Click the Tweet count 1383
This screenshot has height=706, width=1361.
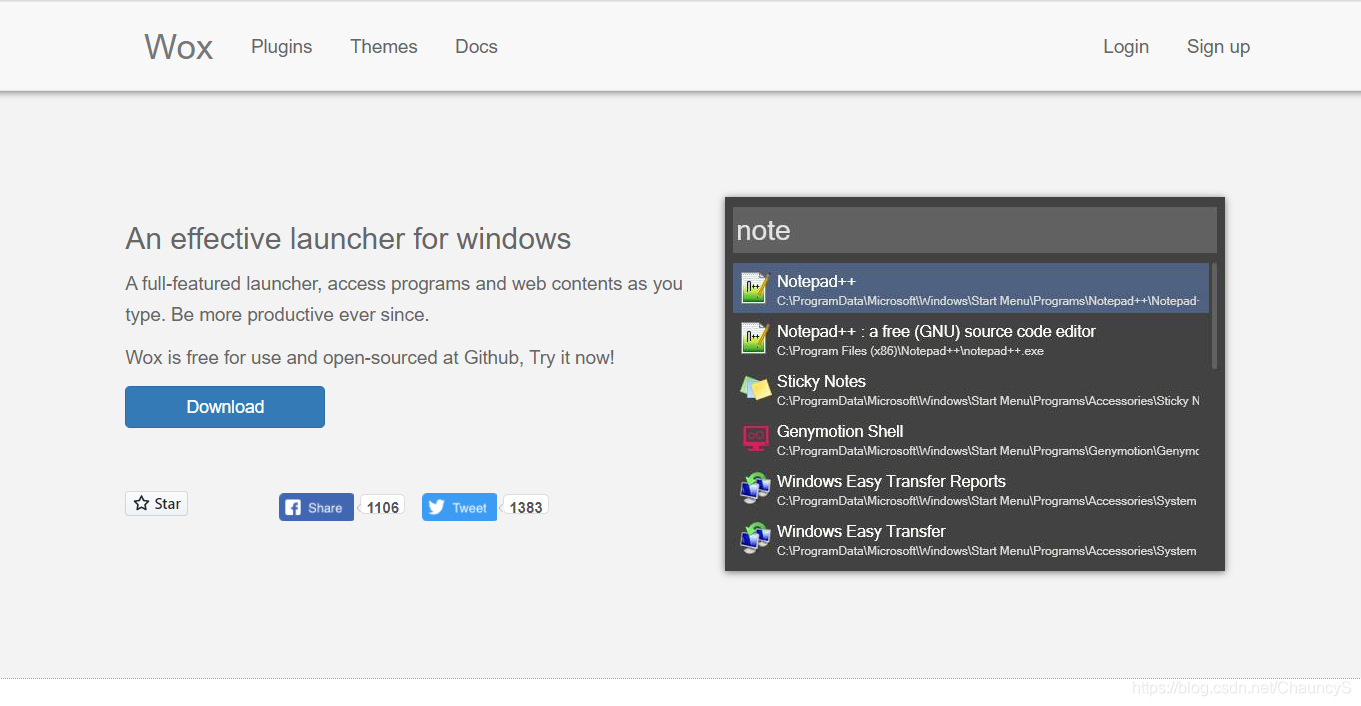tap(525, 508)
